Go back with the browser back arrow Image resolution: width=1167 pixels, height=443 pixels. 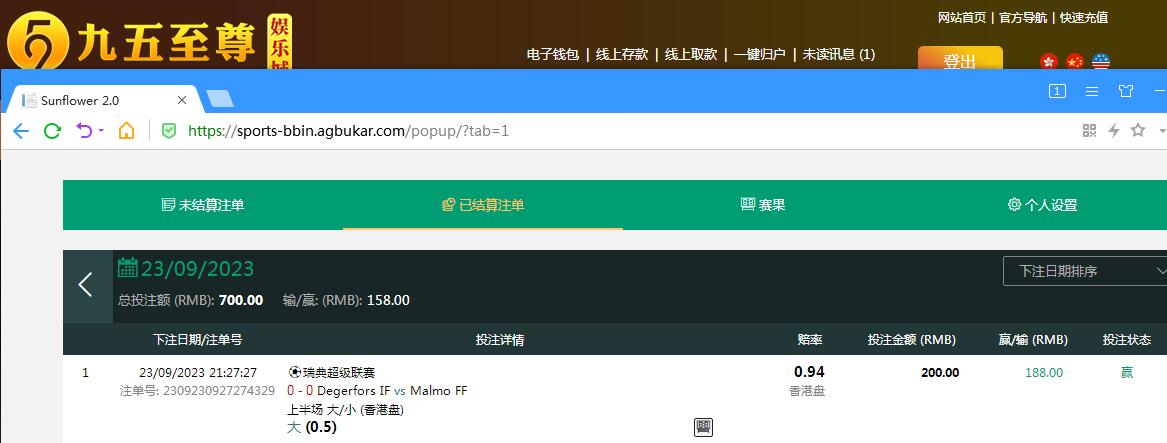(x=21, y=131)
